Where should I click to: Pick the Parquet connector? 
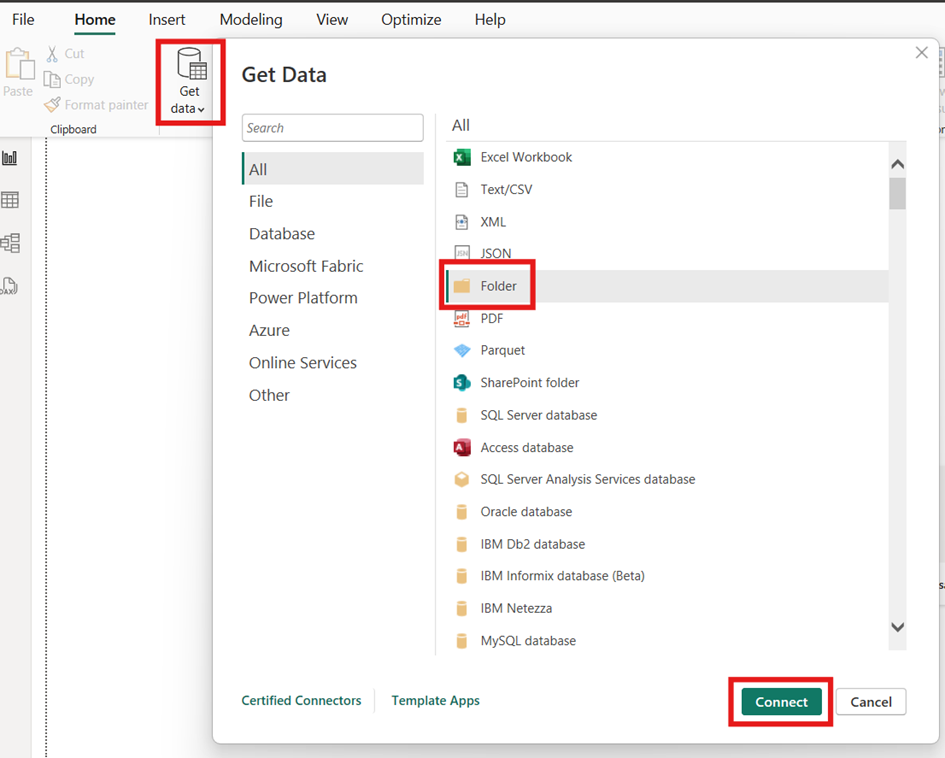pos(502,350)
